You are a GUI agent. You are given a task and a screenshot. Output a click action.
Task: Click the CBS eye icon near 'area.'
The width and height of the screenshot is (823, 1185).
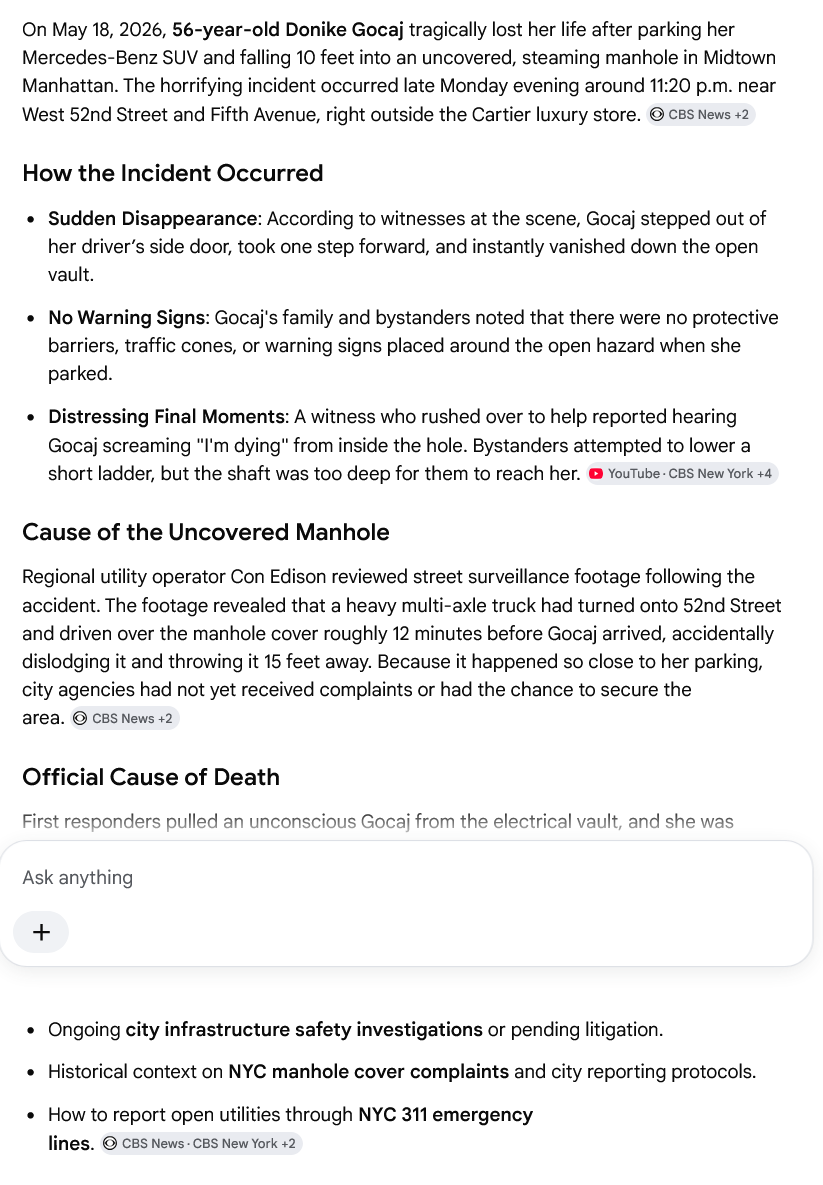click(x=80, y=719)
